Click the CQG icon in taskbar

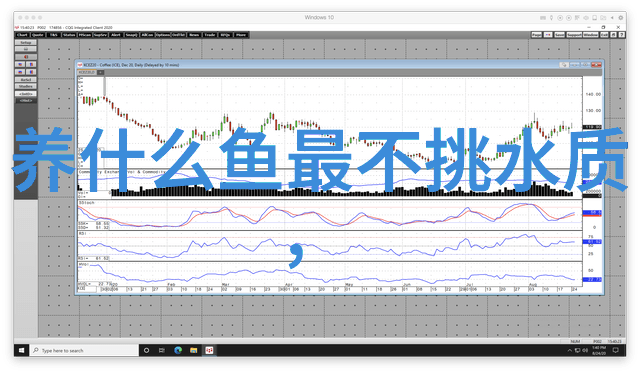point(209,350)
